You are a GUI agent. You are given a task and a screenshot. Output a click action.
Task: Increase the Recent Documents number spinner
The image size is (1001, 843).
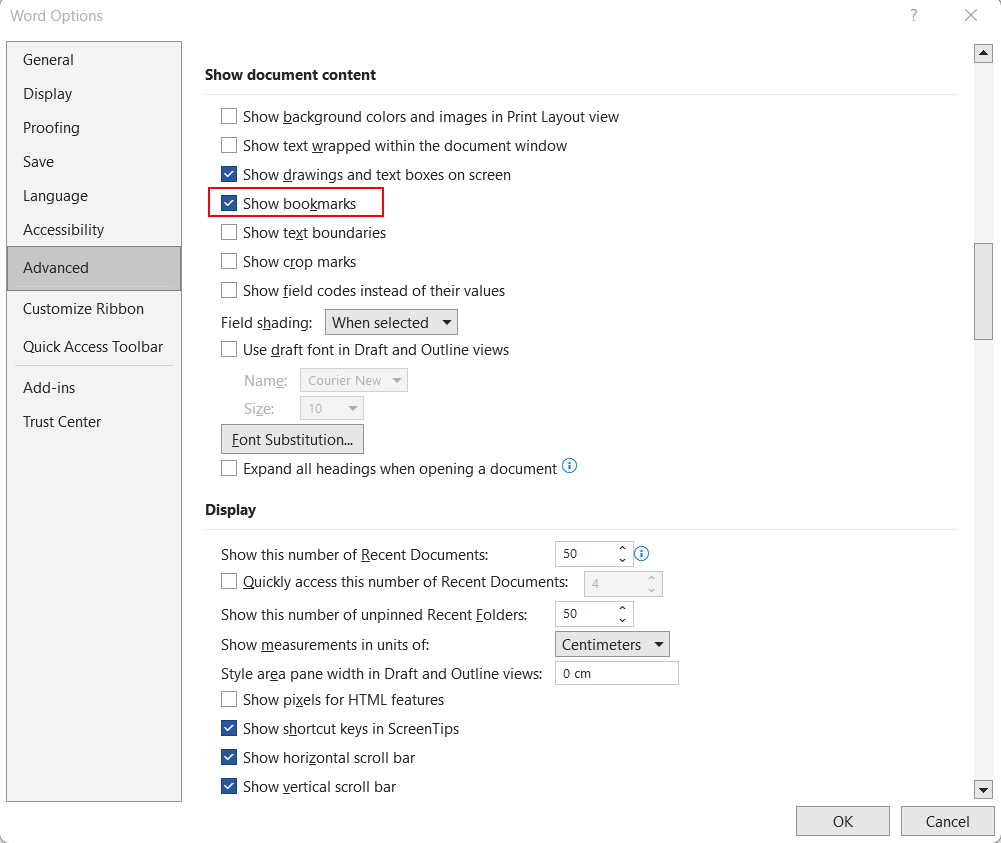[622, 548]
